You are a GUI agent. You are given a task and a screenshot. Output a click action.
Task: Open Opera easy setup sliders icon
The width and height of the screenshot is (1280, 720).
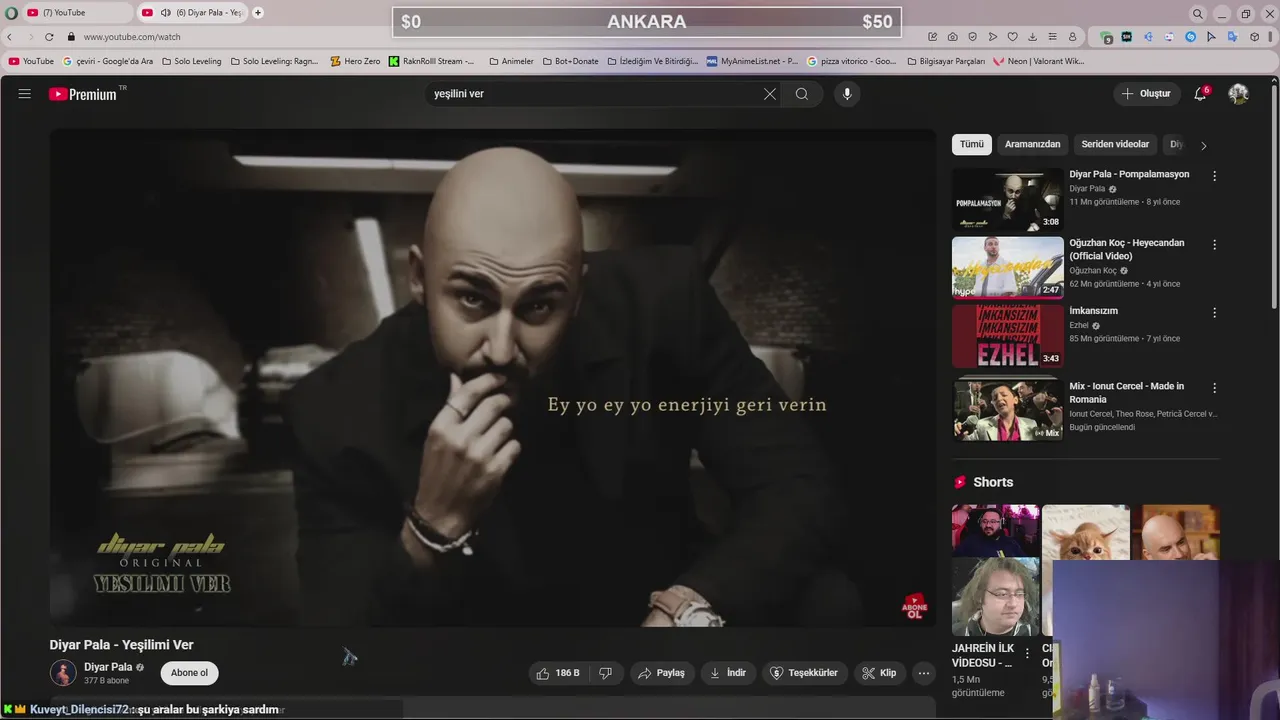pos(1052,37)
